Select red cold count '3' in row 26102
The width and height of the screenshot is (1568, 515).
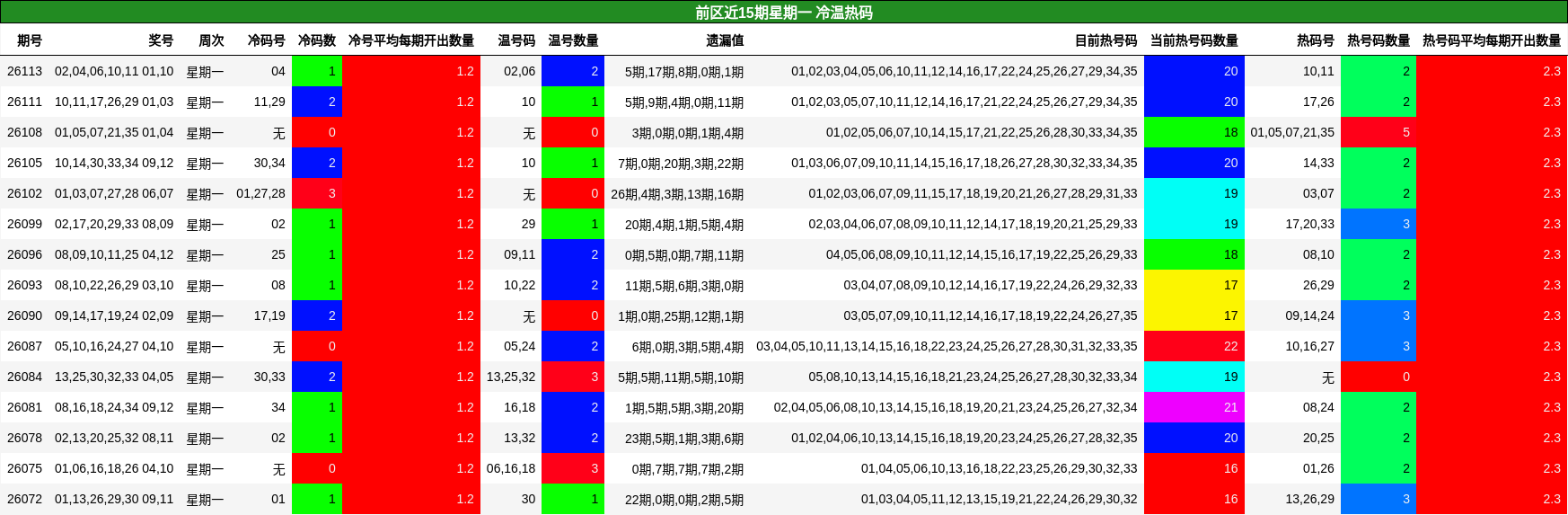[x=317, y=193]
